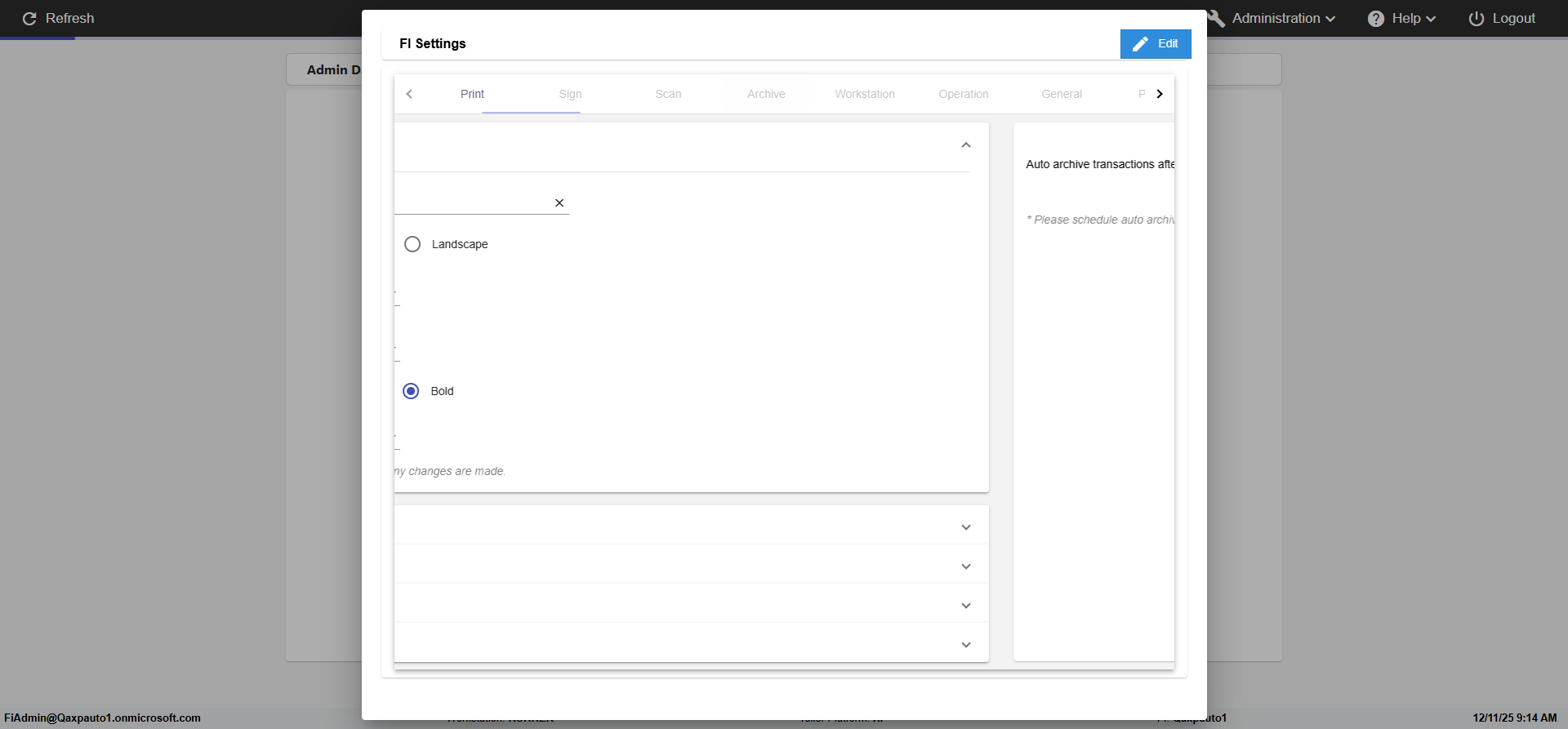The width and height of the screenshot is (1568, 729).
Task: Open the Administration dropdown menu
Action: point(1283,19)
